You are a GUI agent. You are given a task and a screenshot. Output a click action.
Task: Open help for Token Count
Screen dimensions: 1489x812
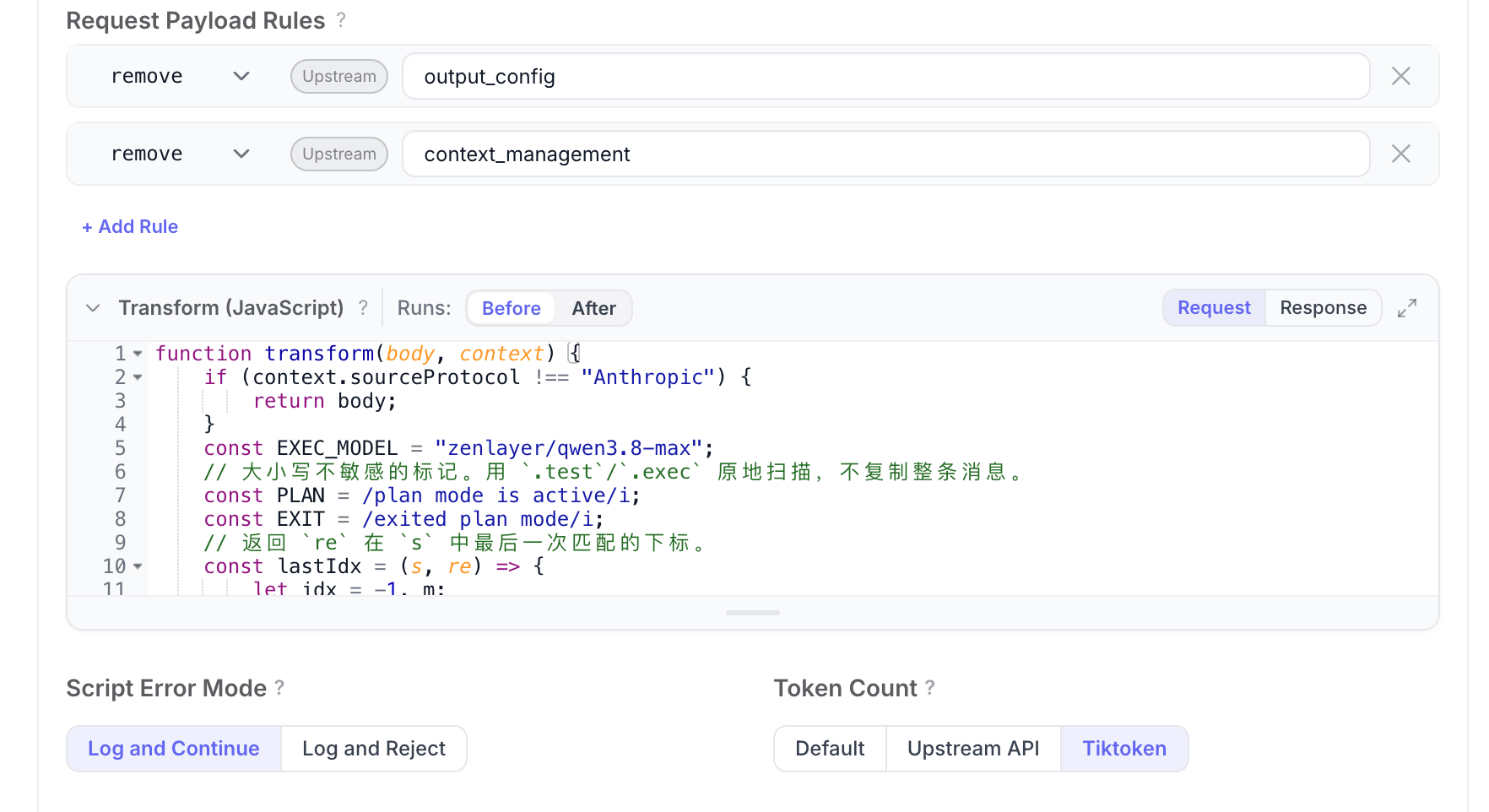point(929,687)
